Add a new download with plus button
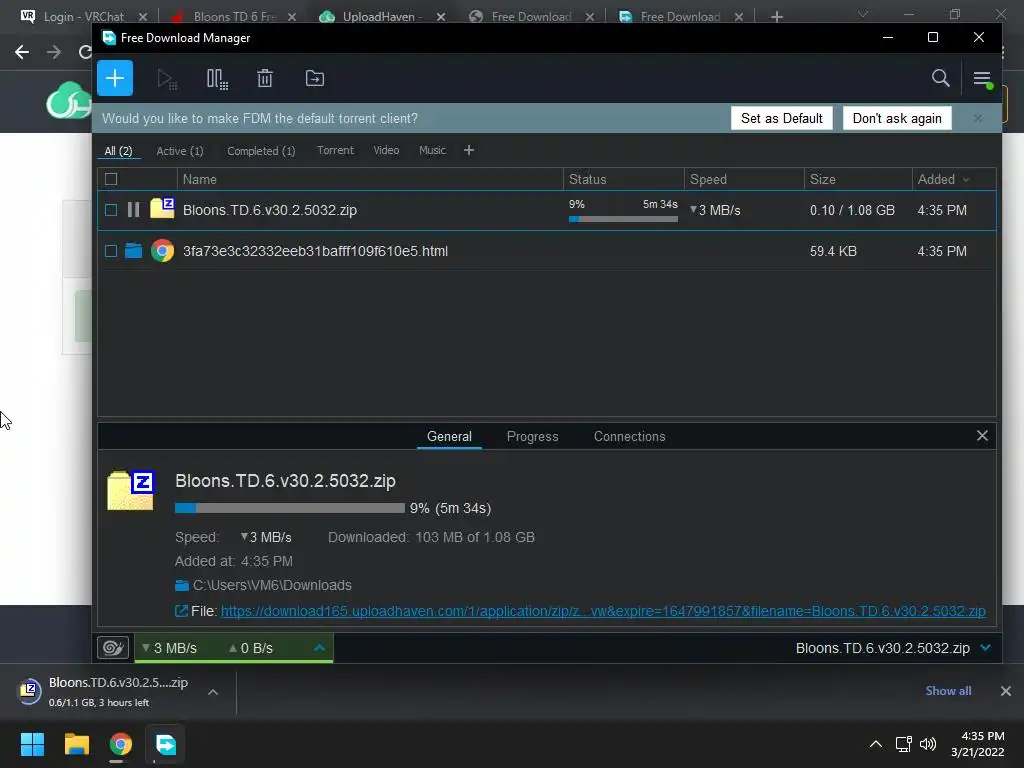 (x=115, y=78)
